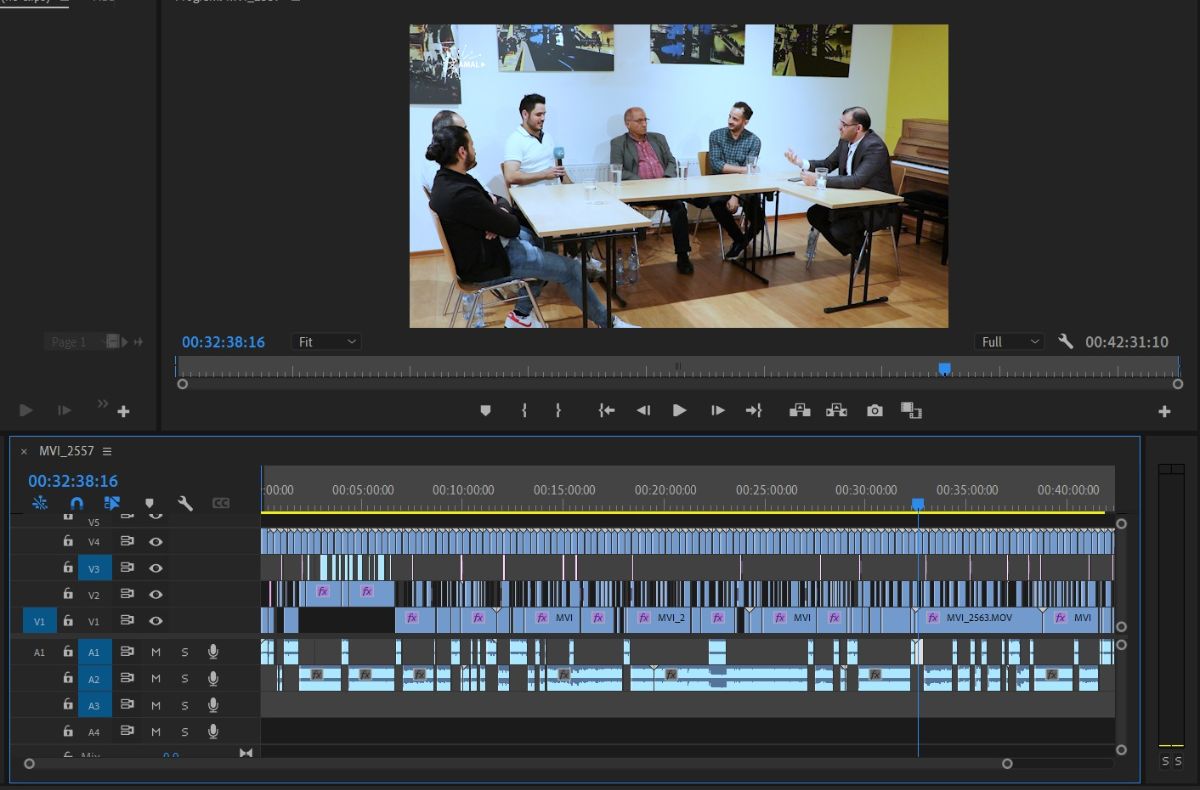Play the sequence in program monitor
The height and width of the screenshot is (790, 1200).
[679, 411]
